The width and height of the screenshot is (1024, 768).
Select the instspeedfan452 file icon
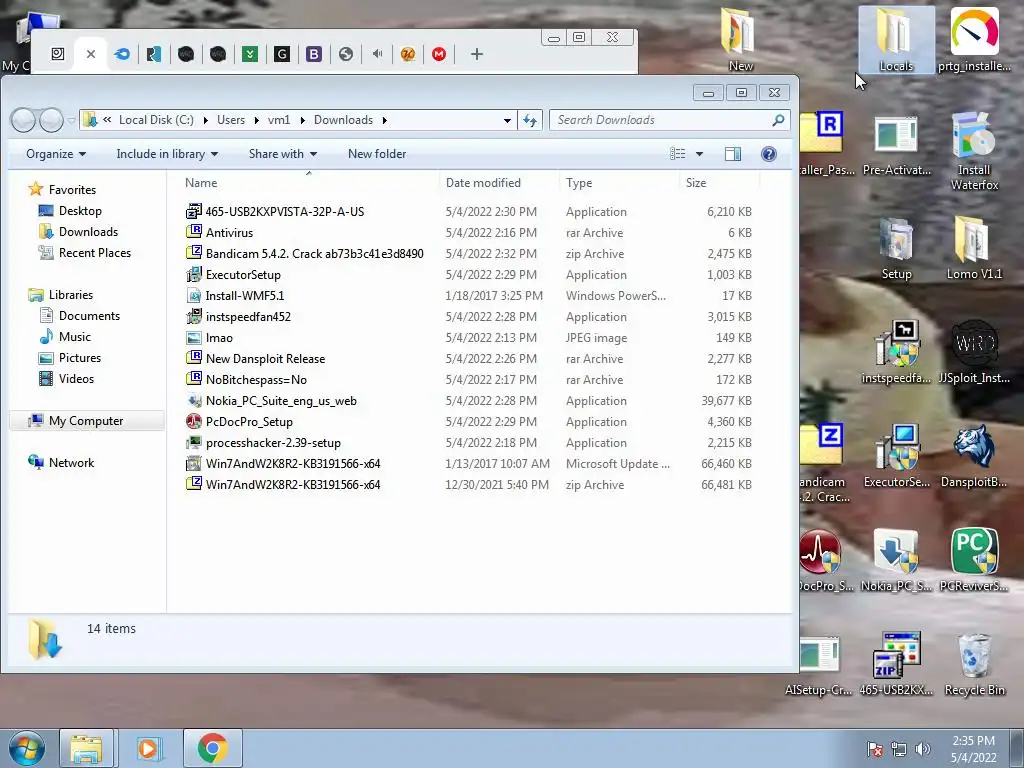click(193, 317)
